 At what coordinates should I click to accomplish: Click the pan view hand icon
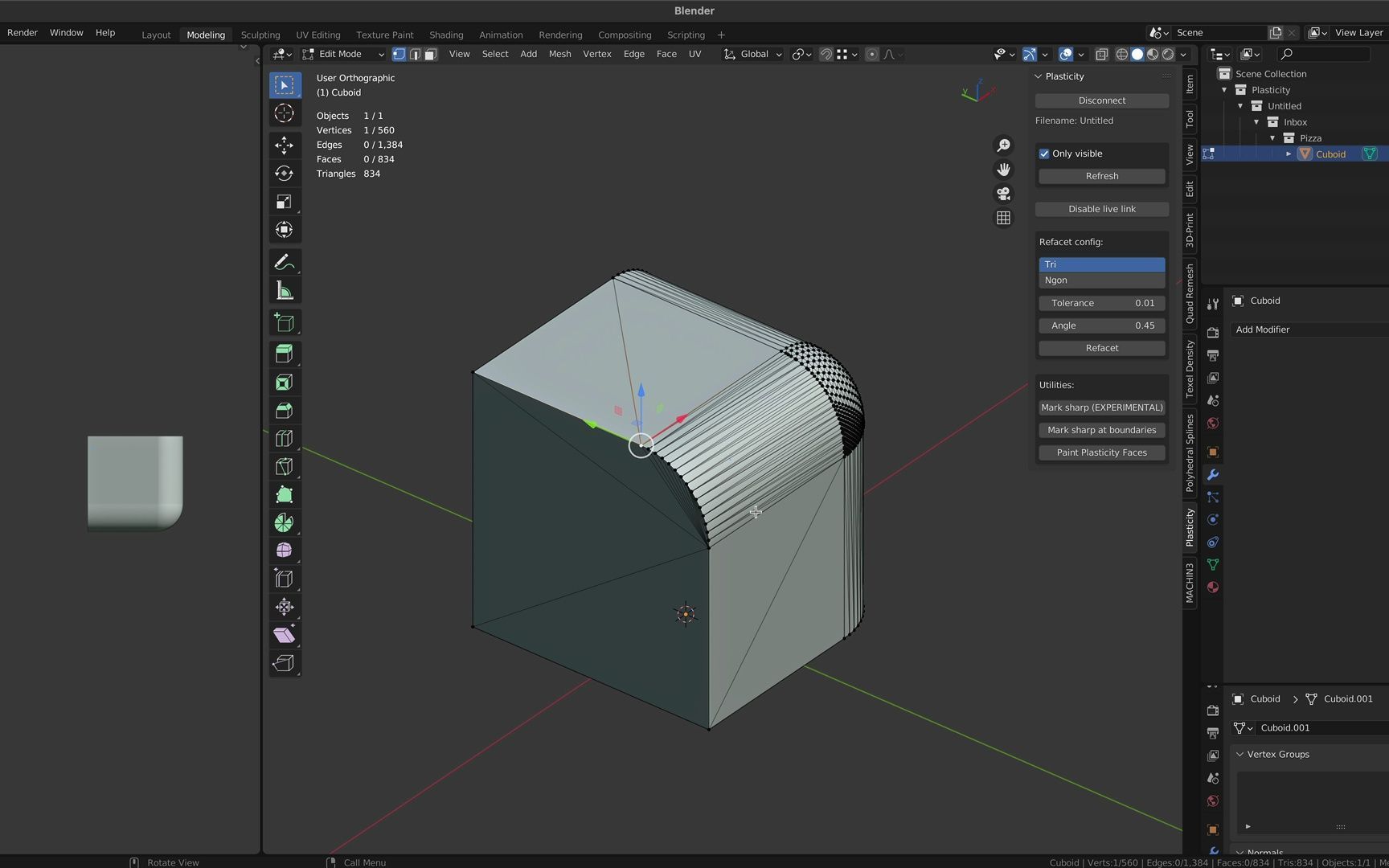pos(1003,170)
